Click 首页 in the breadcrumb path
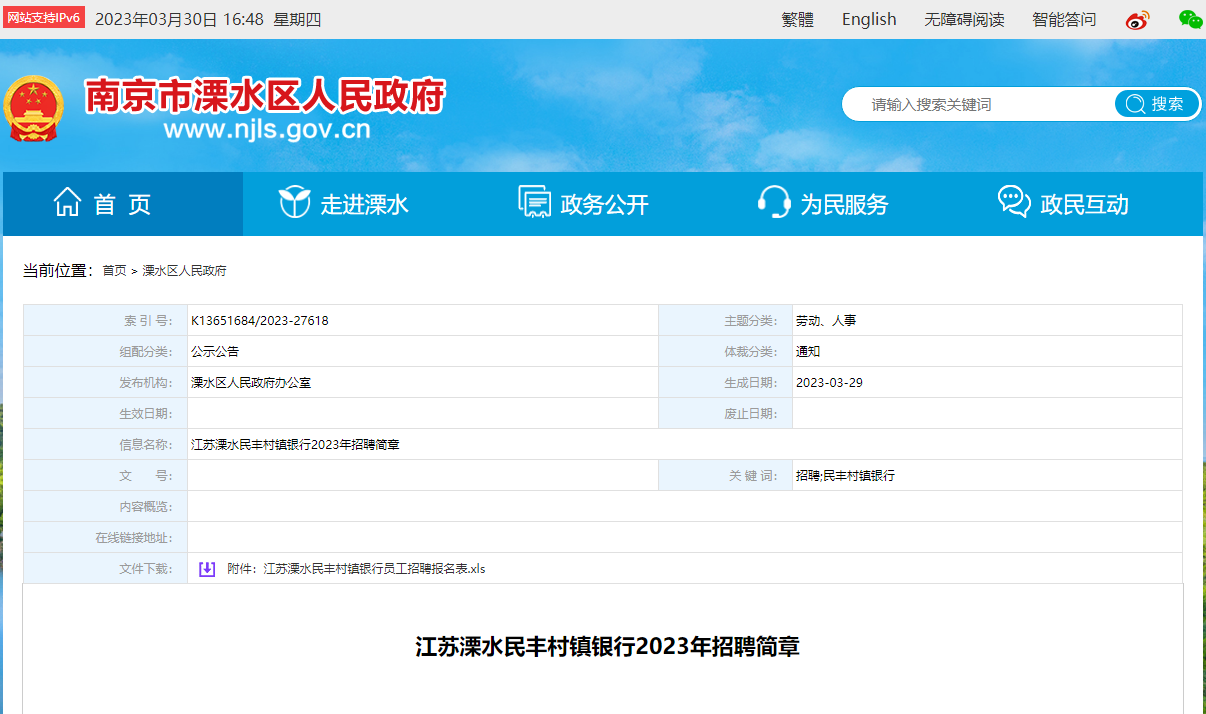Viewport: 1206px width, 714px height. click(114, 271)
